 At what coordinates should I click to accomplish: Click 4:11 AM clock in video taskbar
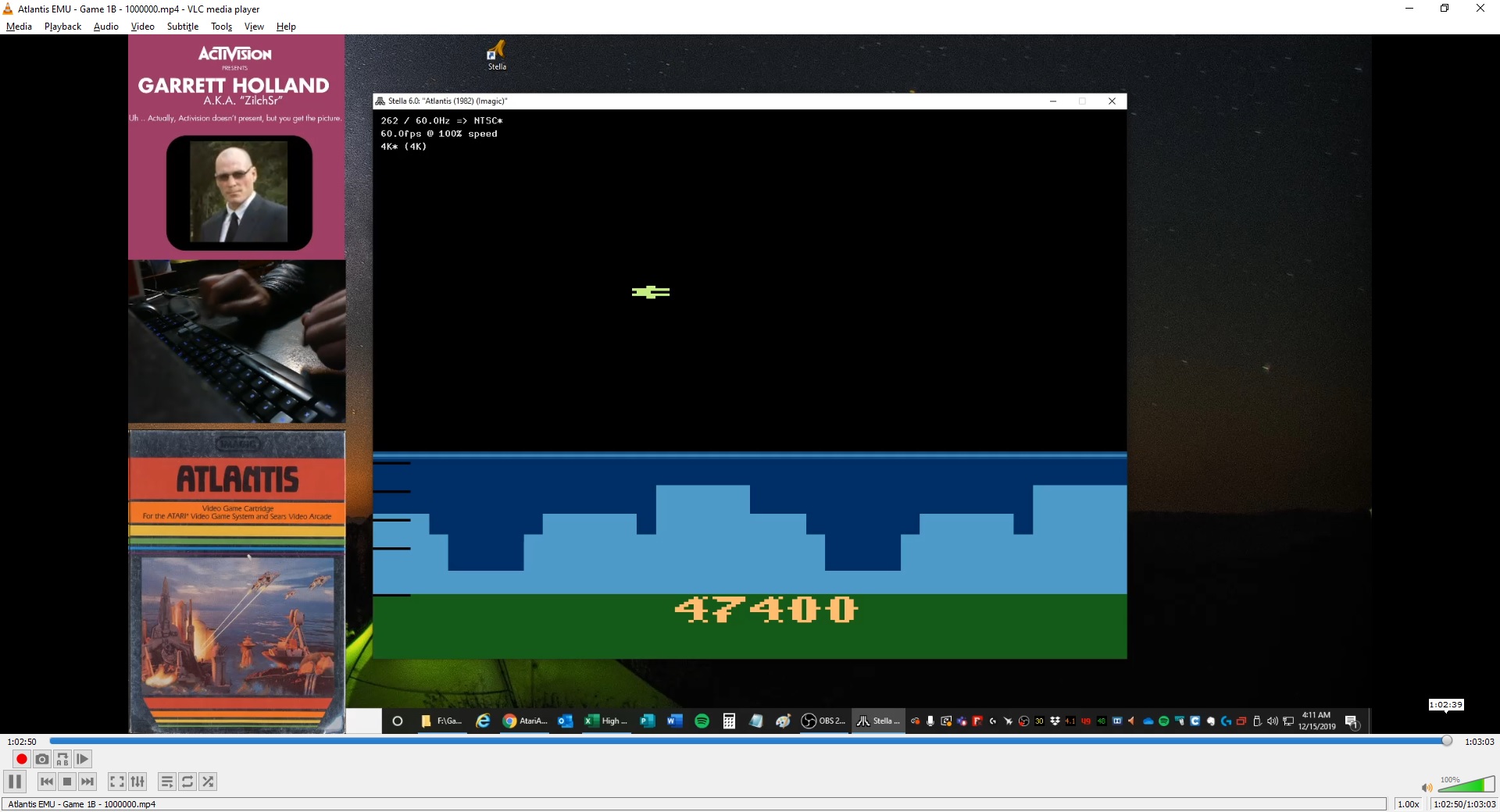pyautogui.click(x=1316, y=715)
